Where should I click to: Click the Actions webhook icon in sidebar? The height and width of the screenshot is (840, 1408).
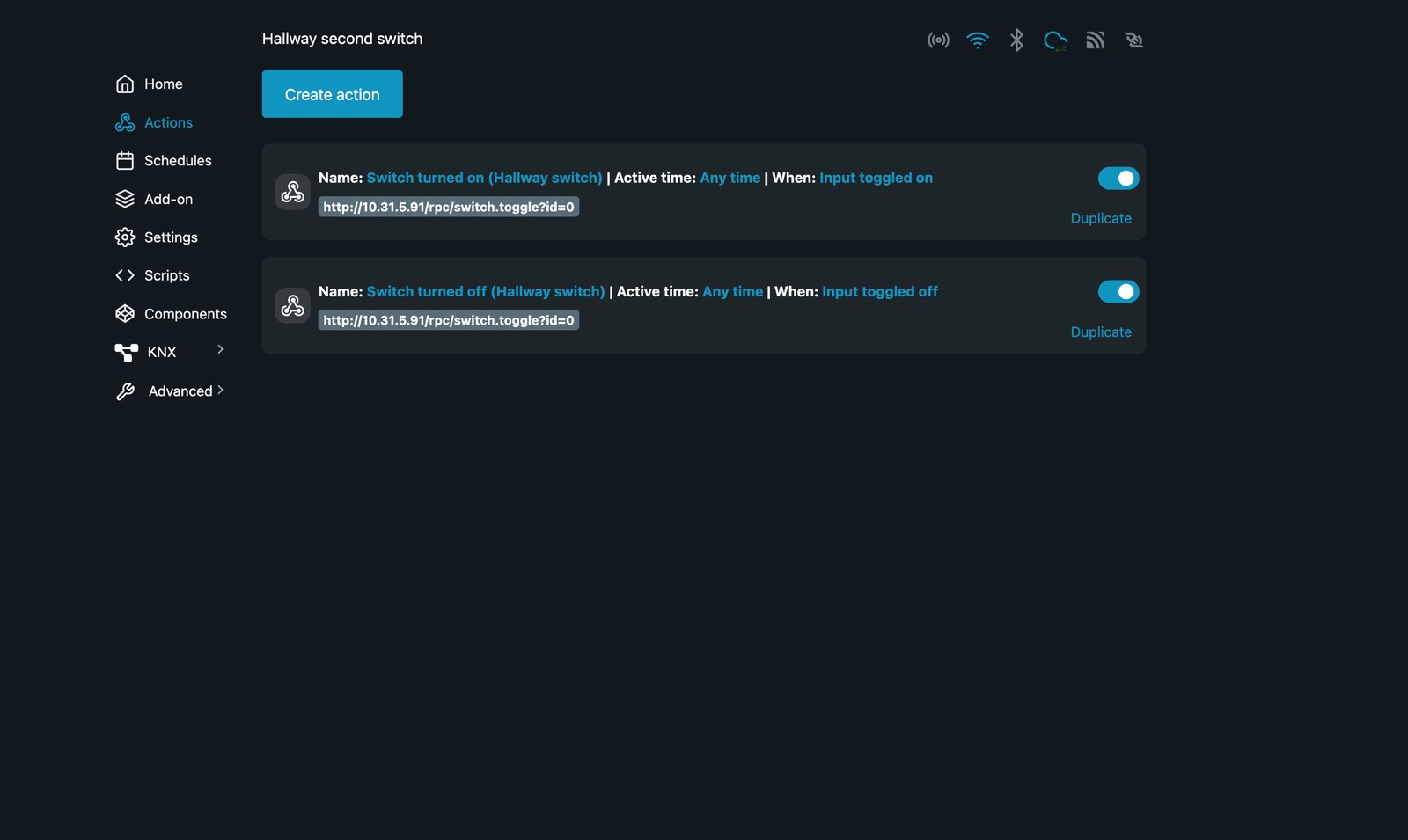[x=125, y=122]
